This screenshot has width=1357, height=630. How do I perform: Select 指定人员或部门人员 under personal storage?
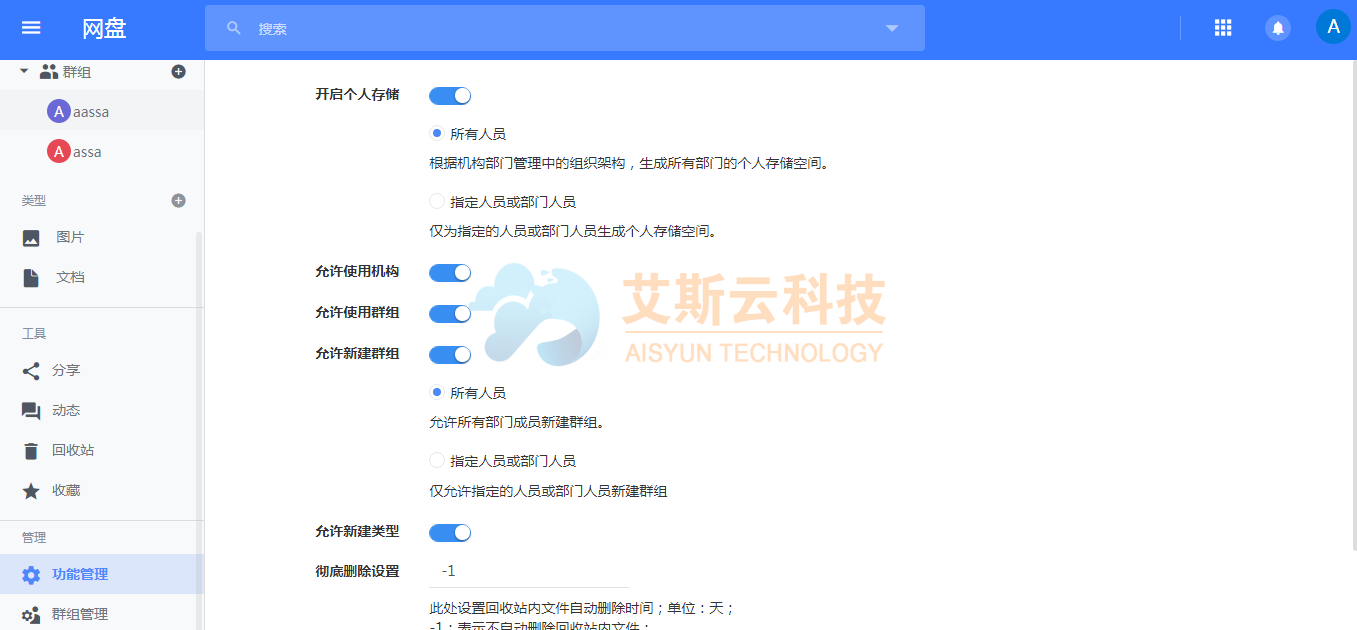tap(437, 202)
